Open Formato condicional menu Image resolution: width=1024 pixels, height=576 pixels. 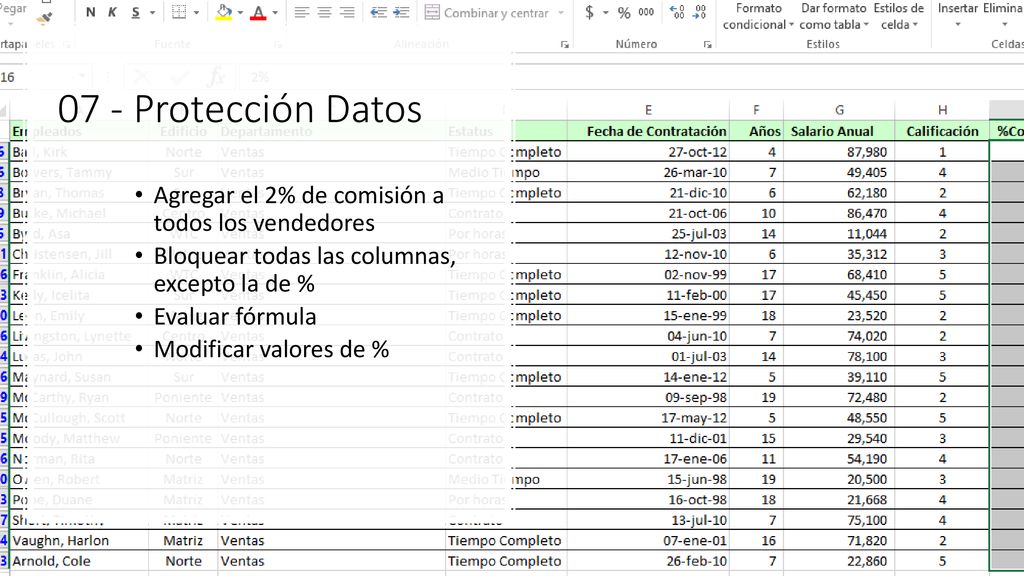click(x=758, y=16)
